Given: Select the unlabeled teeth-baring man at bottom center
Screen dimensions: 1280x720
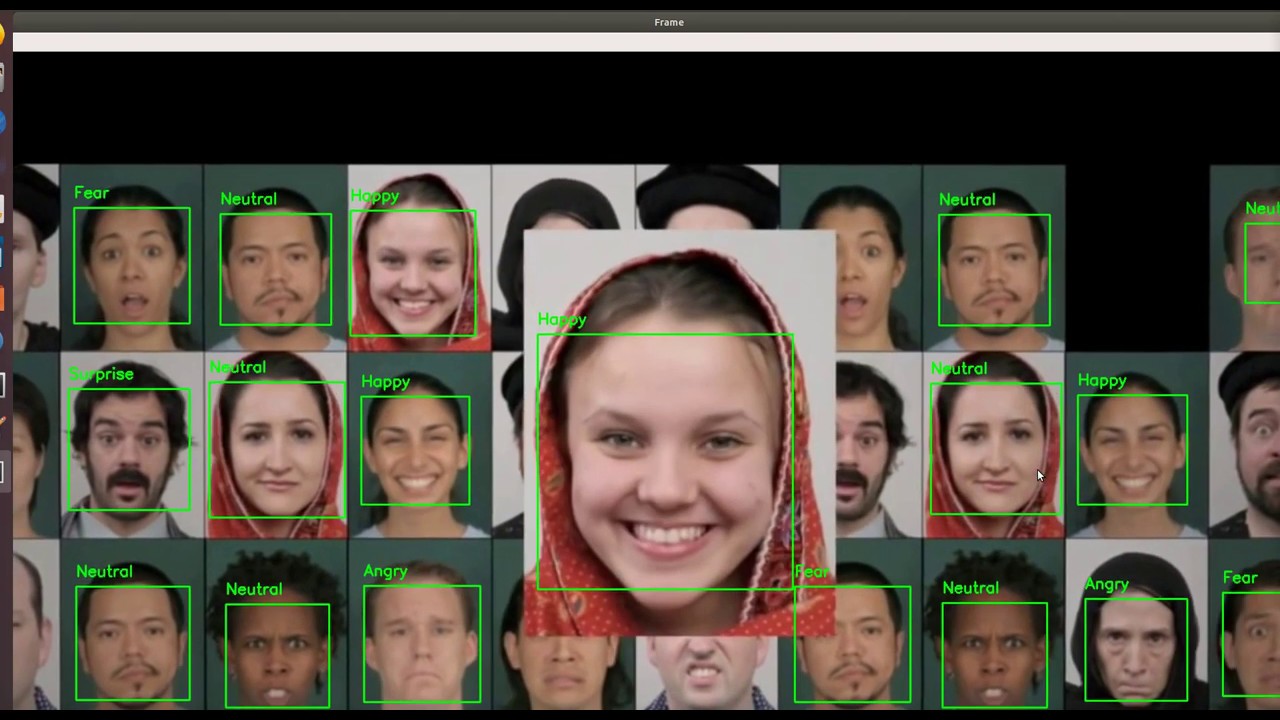Looking at the screenshot, I should [x=707, y=674].
